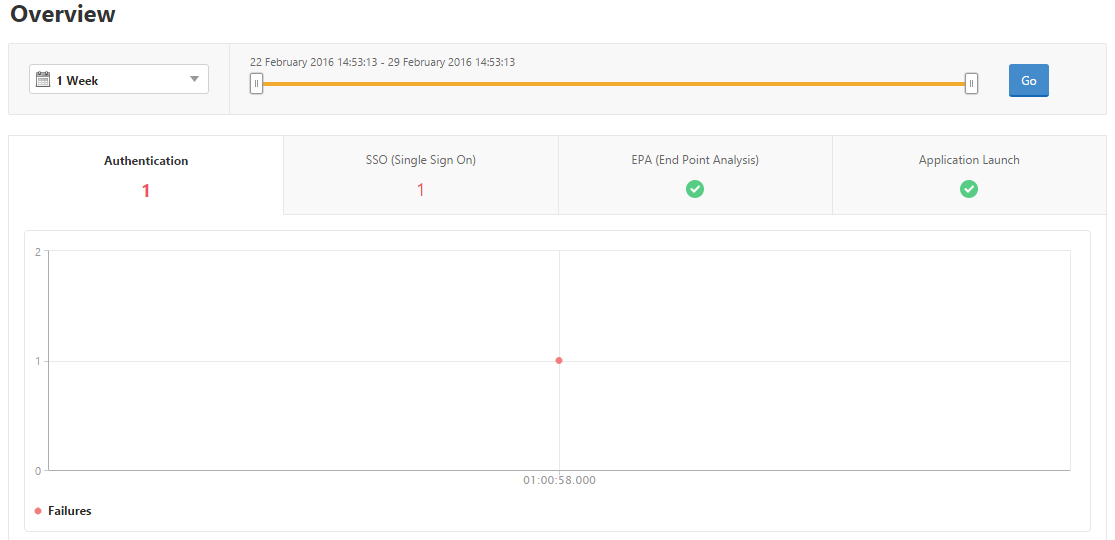
Task: Click the left handle of the time slider
Action: coord(257,83)
